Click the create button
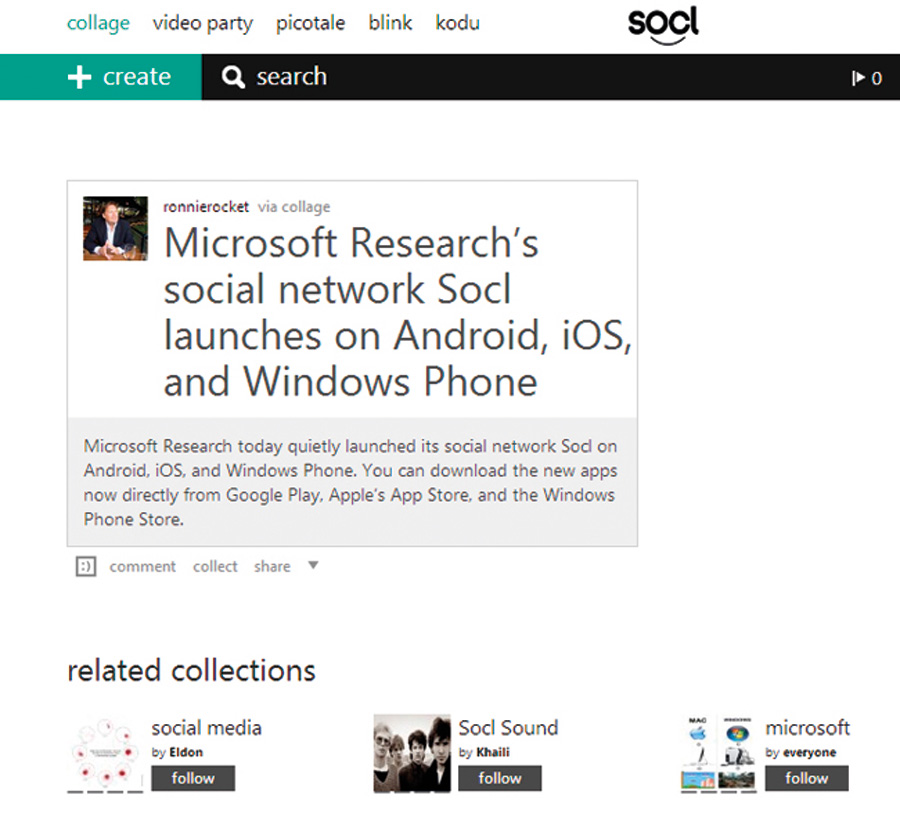This screenshot has height=831, width=900. click(x=101, y=77)
